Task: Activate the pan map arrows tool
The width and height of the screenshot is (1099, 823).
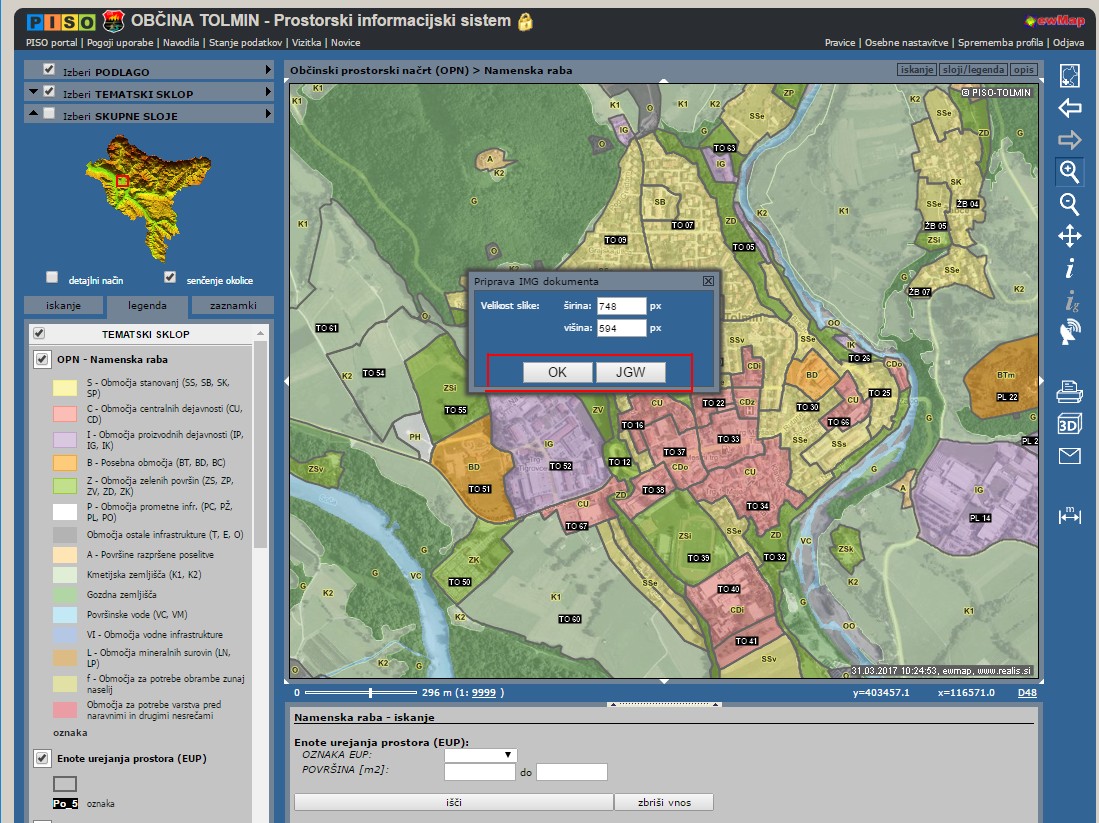Action: tap(1069, 236)
